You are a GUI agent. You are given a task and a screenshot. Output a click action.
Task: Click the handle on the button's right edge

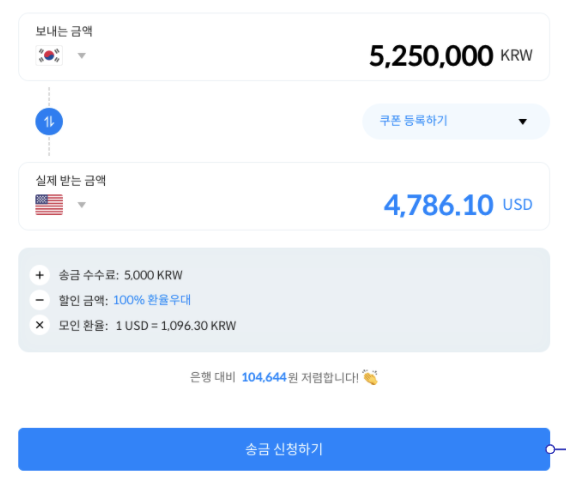click(550, 449)
